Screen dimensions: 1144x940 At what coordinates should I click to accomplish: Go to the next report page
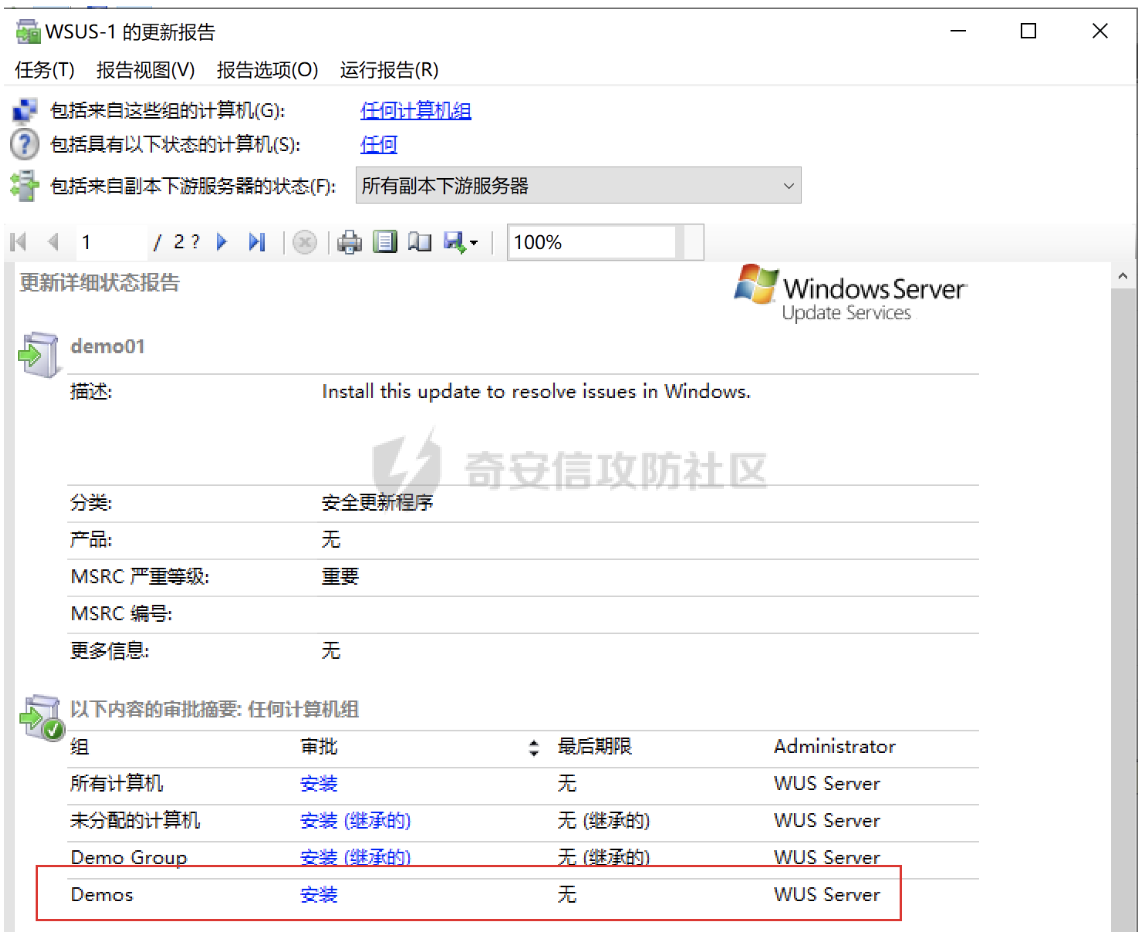[223, 242]
